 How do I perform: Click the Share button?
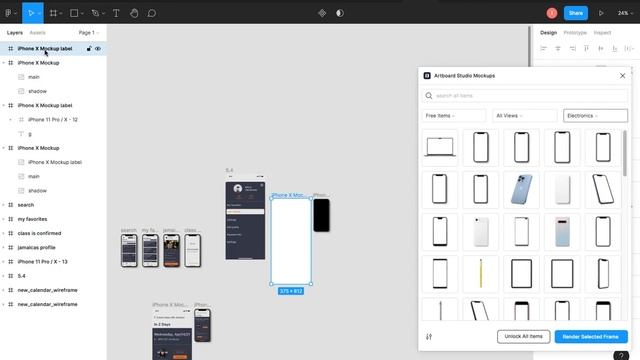click(576, 13)
